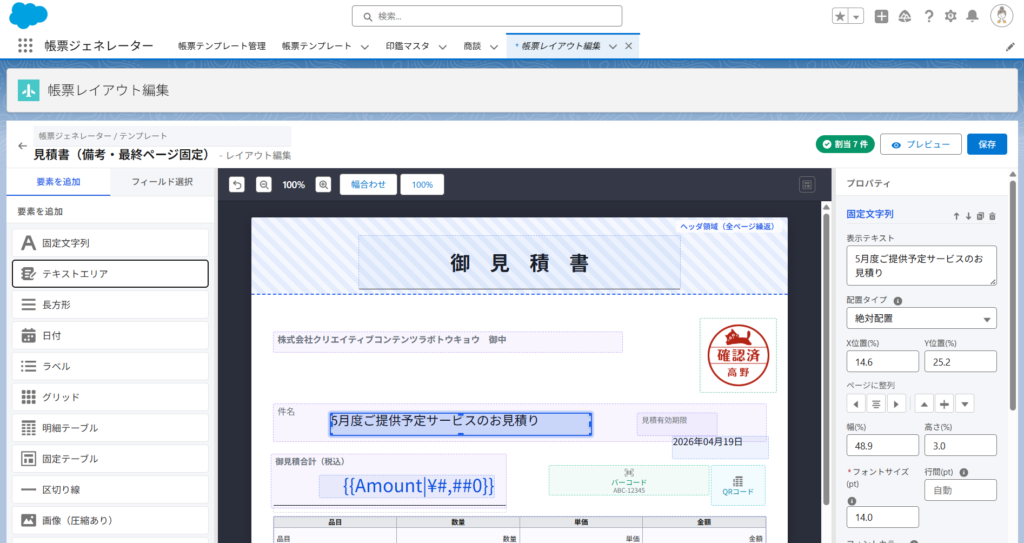Add a 明細テーブル element

point(110,428)
